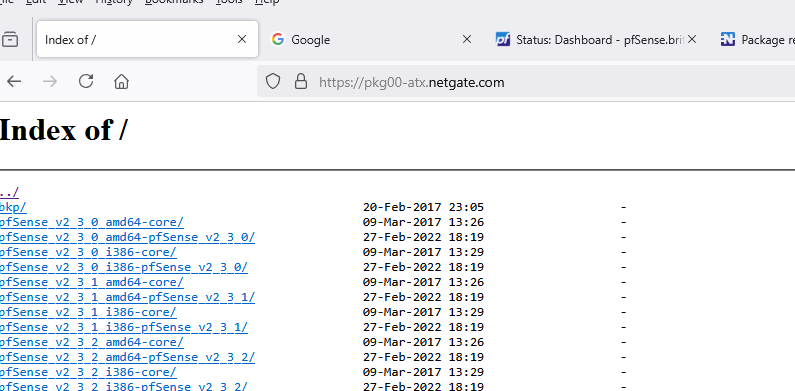Click date 09-Mar-2017 13:26 of v2_3_1_amd64-core
795x391 pixels.
click(423, 282)
